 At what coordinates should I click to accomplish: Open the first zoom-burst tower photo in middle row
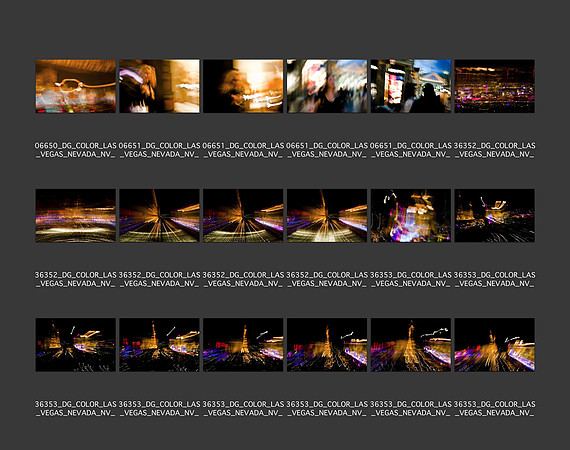tap(159, 216)
